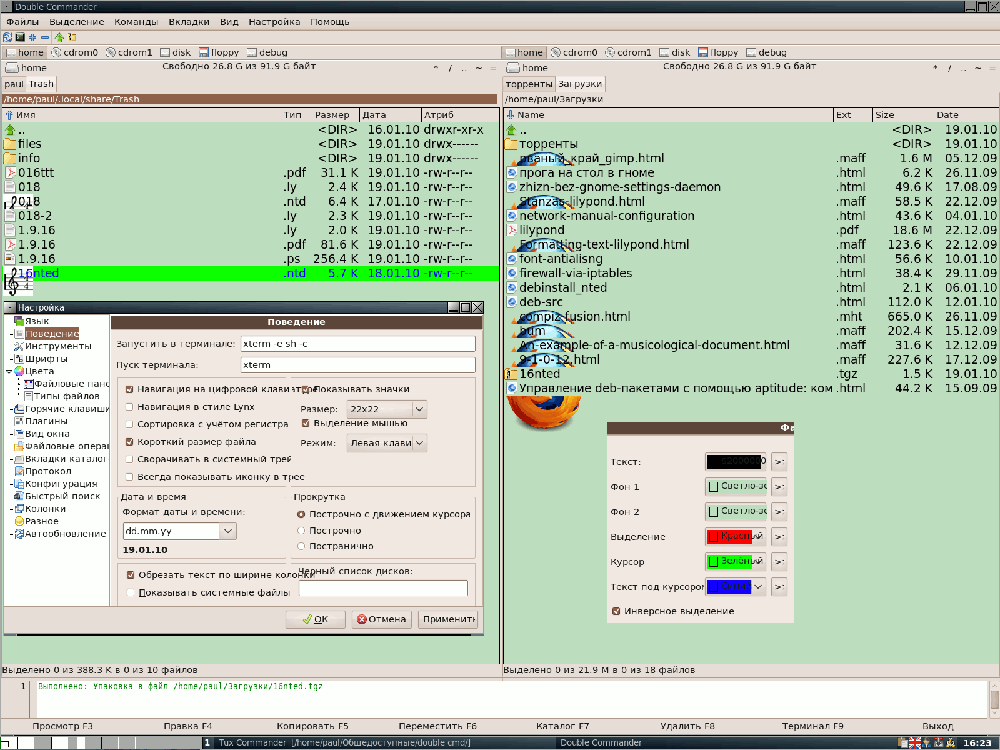
Task: Click the refresh icon in the main toolbar
Action: pyautogui.click(x=7, y=37)
